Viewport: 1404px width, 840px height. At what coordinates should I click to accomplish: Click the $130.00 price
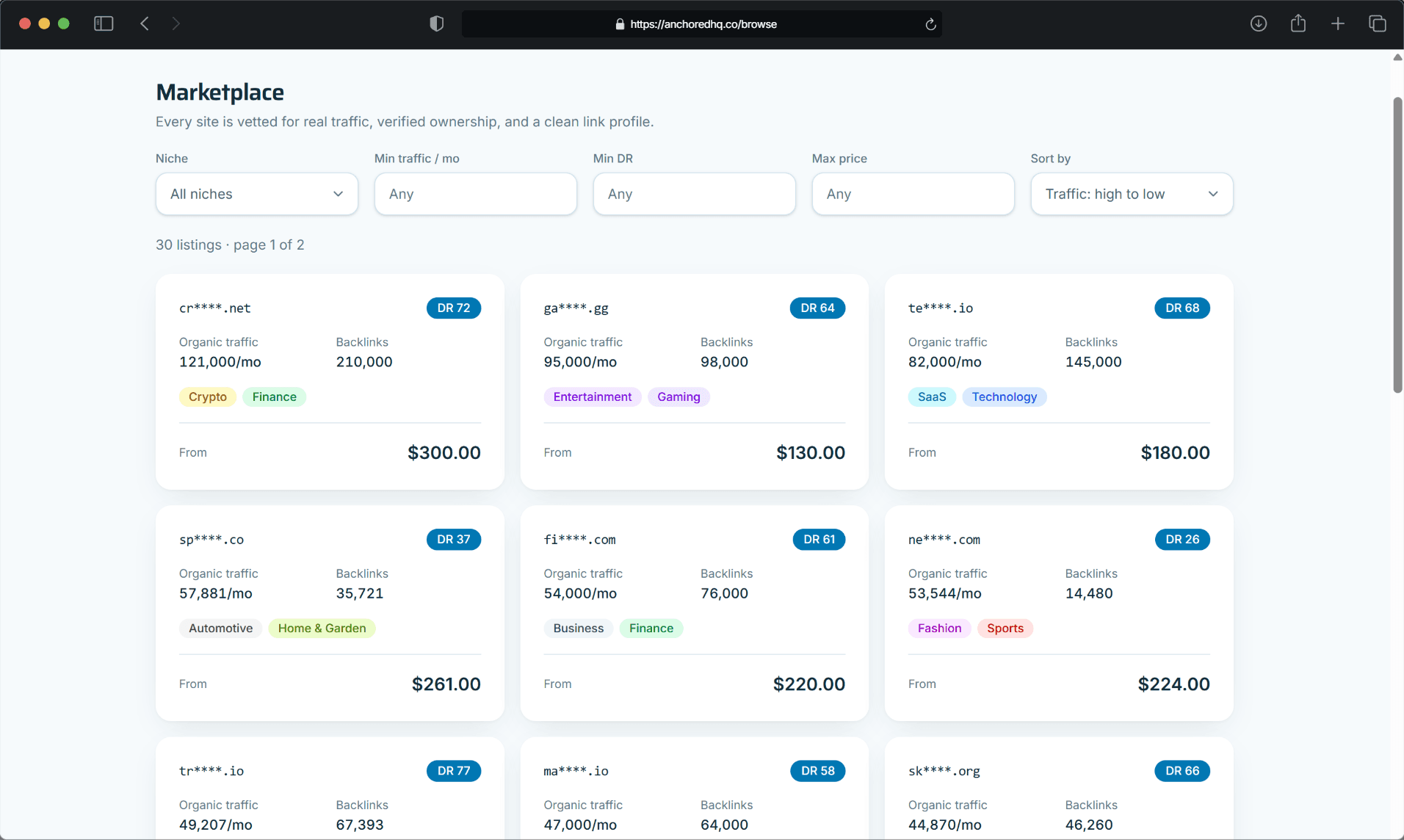[811, 453]
